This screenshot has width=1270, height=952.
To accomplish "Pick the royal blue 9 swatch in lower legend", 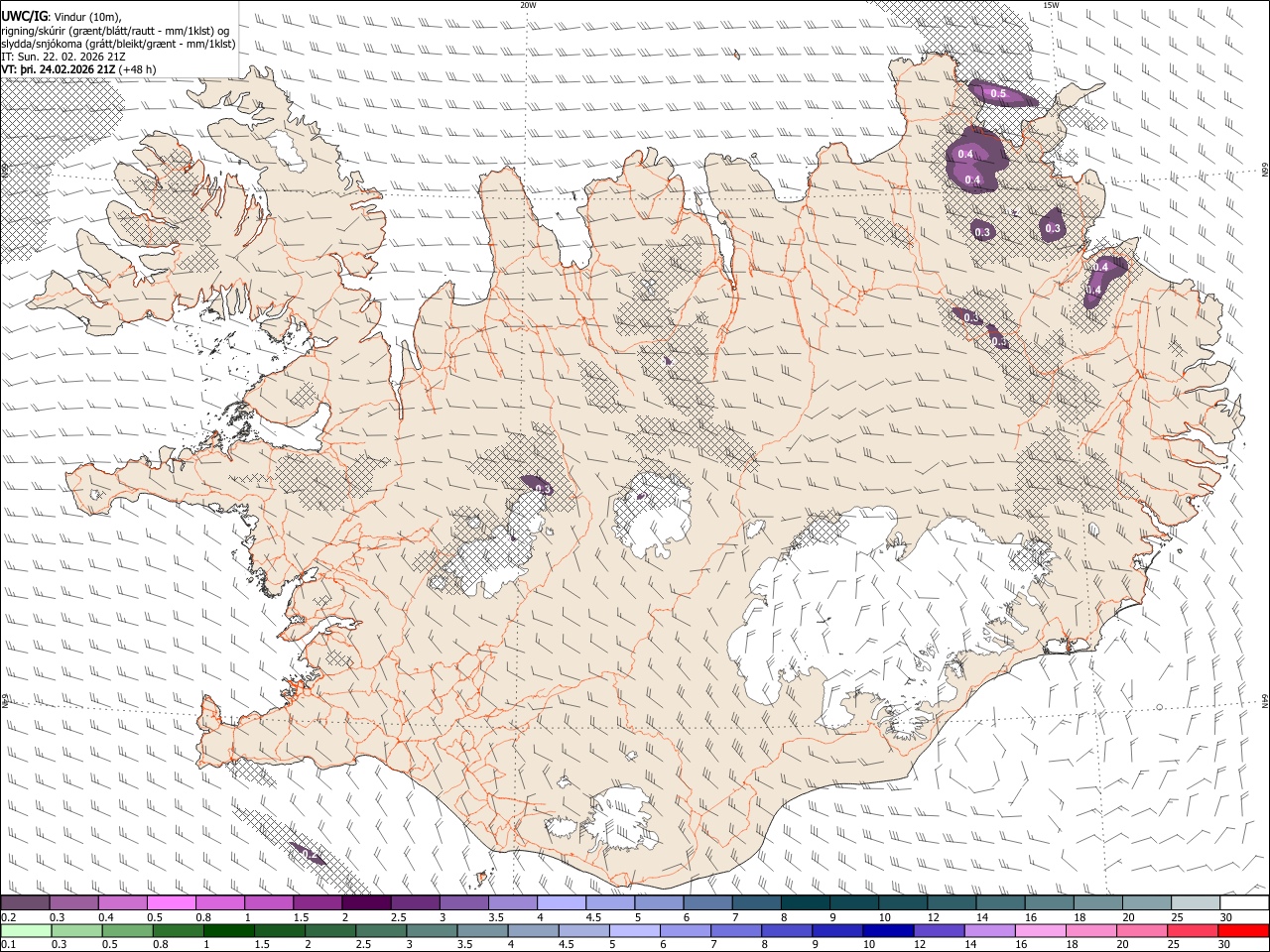I will pyautogui.click(x=836, y=930).
